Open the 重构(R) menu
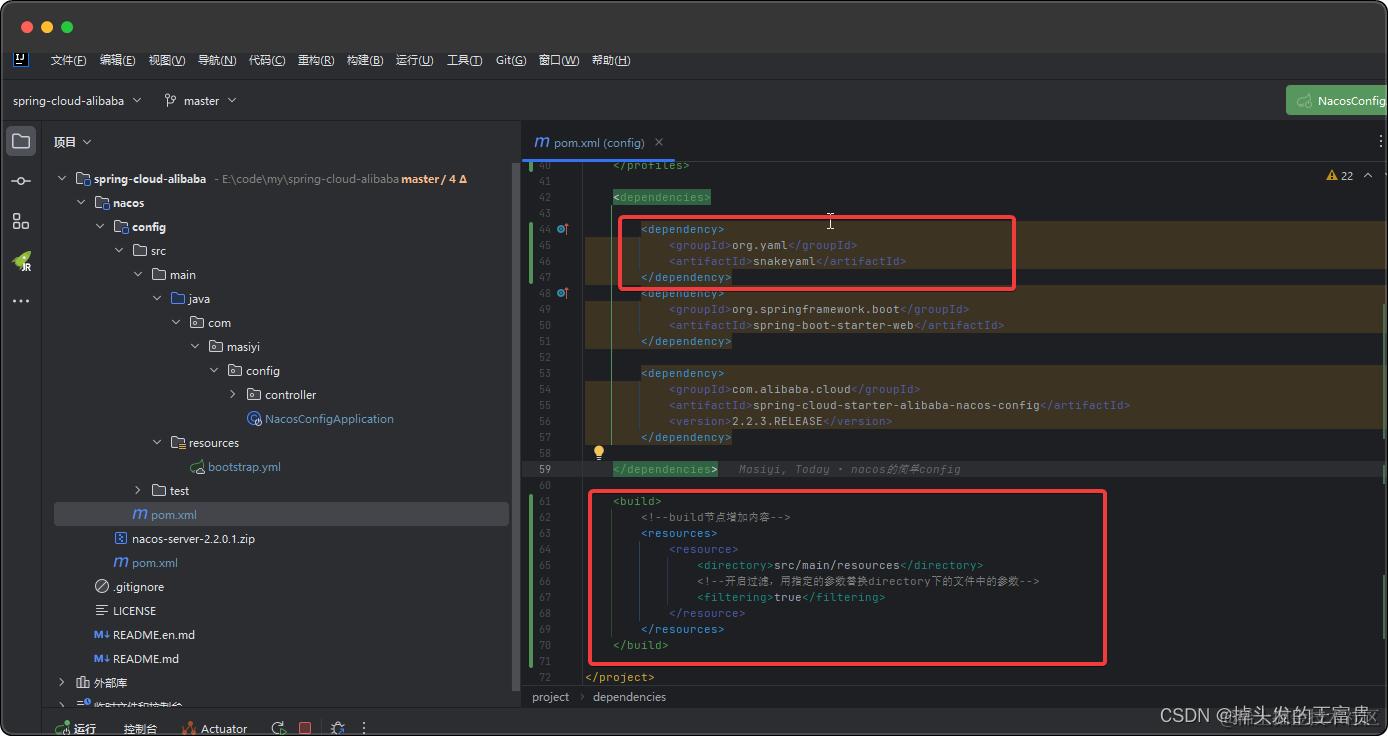The height and width of the screenshot is (736, 1388). coord(316,60)
